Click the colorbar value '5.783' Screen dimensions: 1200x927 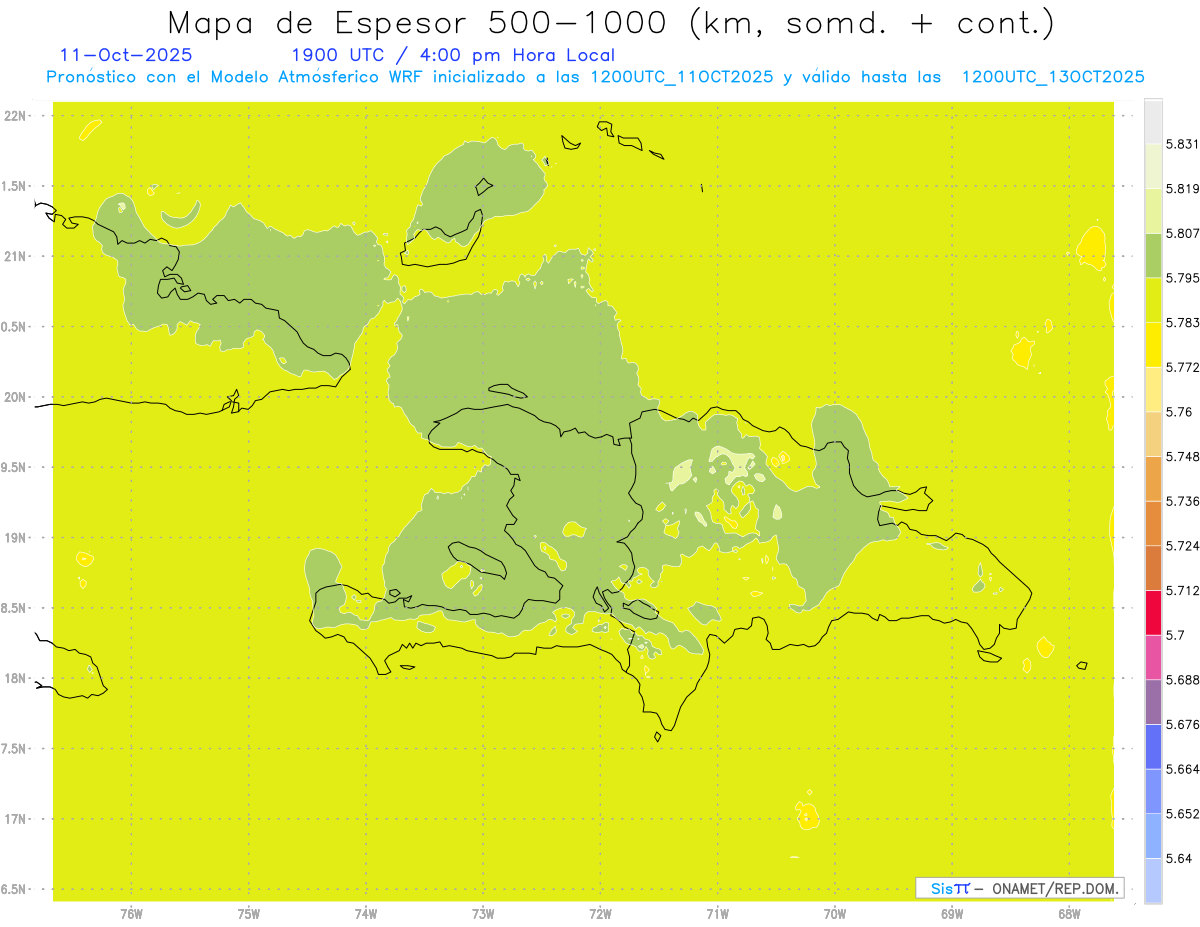click(x=1182, y=323)
